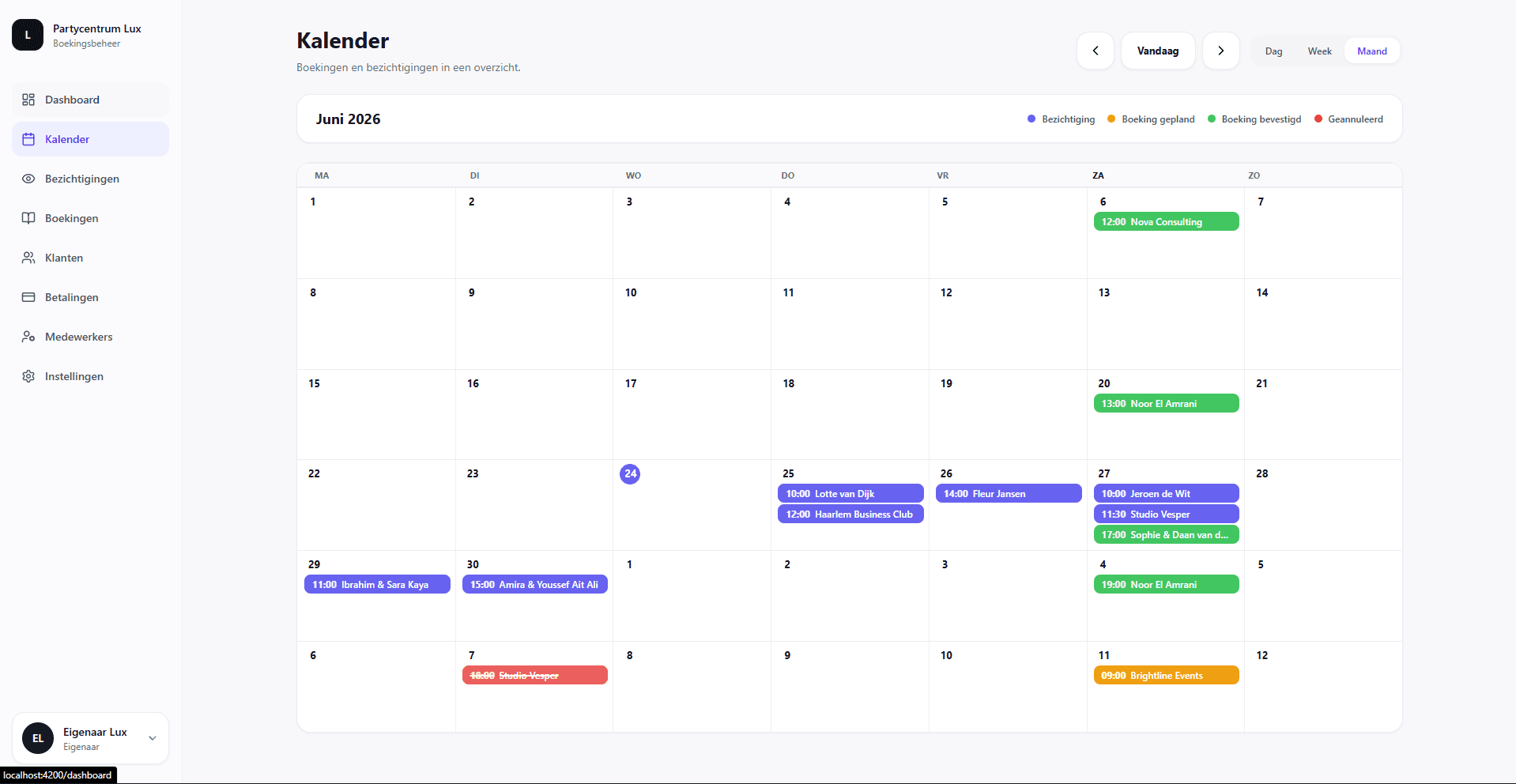Click the Betalingen credit card icon
The height and width of the screenshot is (784, 1516).
(x=28, y=297)
